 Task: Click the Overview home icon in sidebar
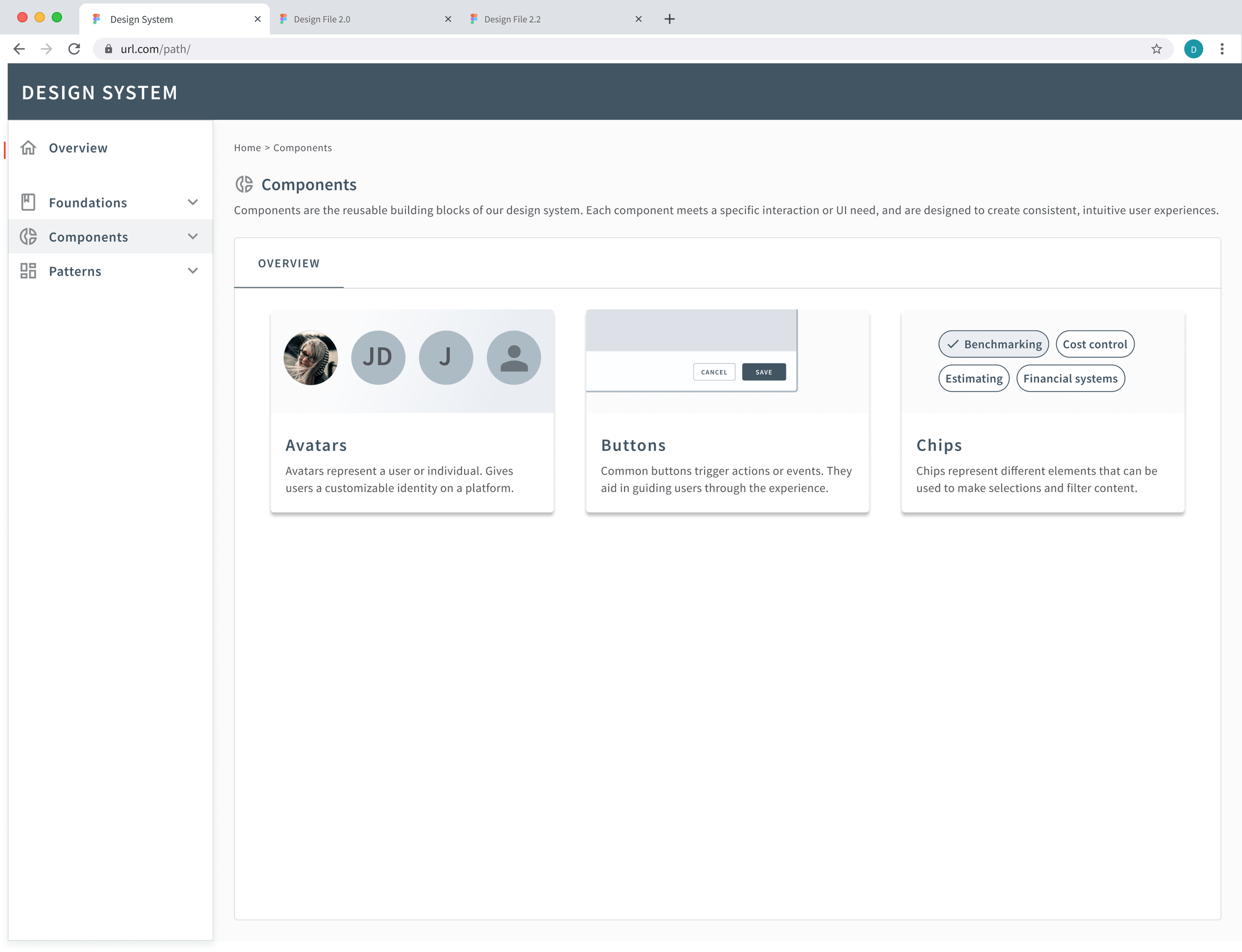pos(28,147)
